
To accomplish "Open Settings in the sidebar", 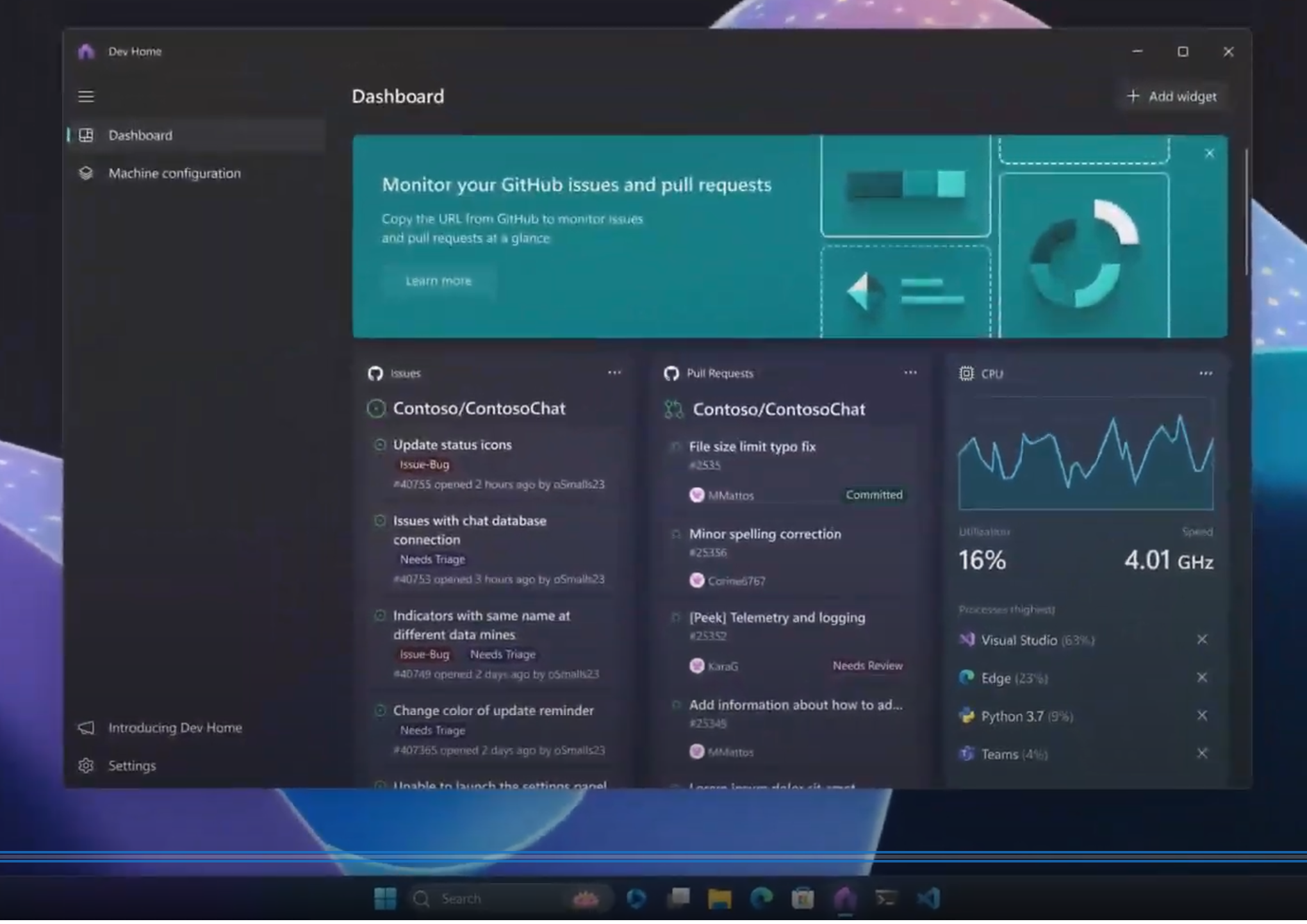I will tap(196, 766).
